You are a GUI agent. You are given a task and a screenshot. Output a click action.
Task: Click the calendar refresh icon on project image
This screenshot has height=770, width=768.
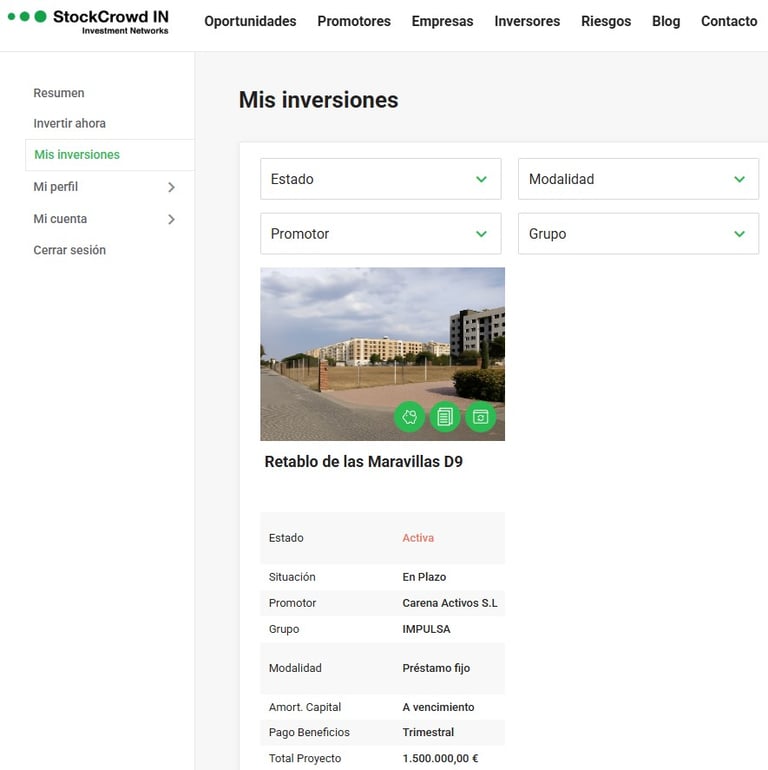coord(480,417)
